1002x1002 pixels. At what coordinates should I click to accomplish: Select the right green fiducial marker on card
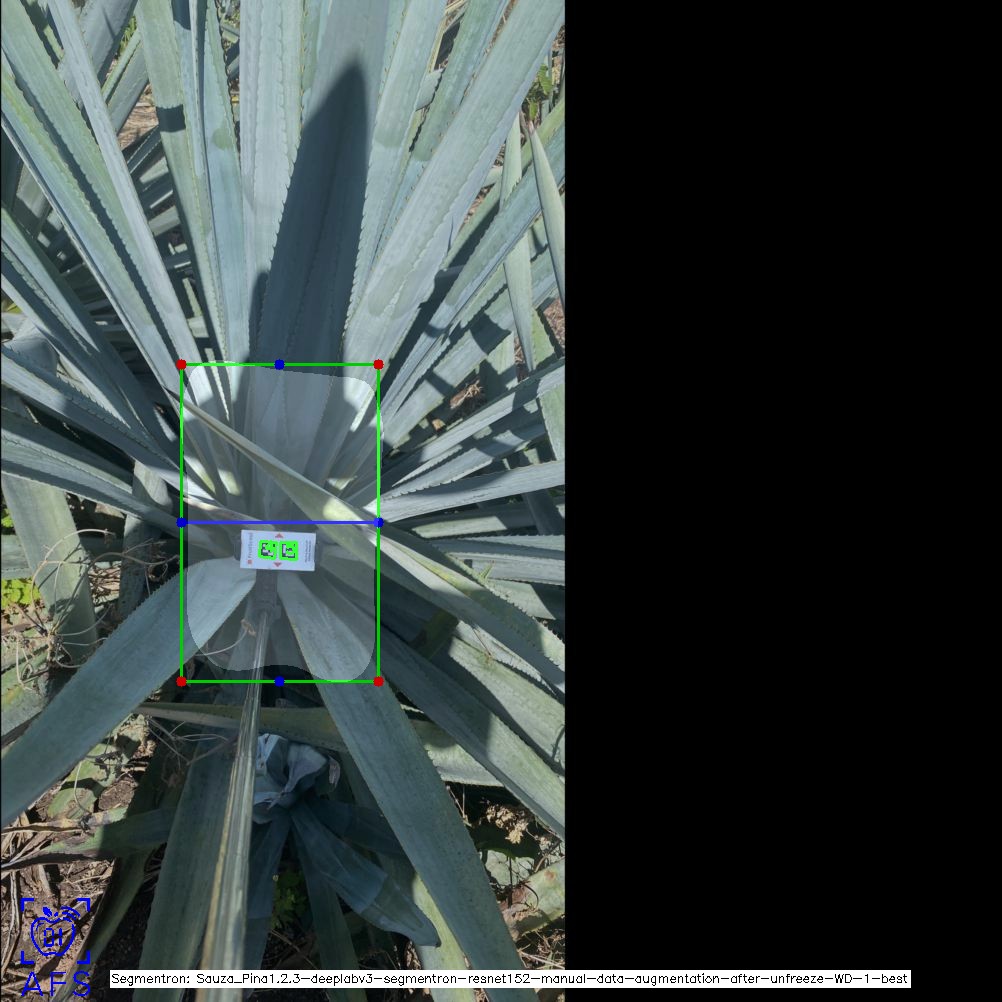[289, 550]
